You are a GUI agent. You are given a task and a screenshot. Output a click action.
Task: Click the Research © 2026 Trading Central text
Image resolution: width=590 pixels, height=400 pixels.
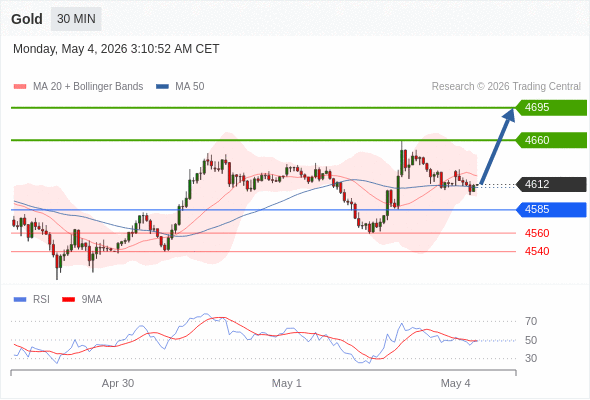tap(506, 87)
